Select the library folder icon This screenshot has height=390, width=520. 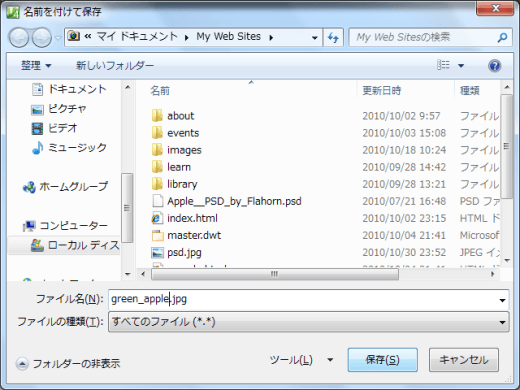pos(157,184)
